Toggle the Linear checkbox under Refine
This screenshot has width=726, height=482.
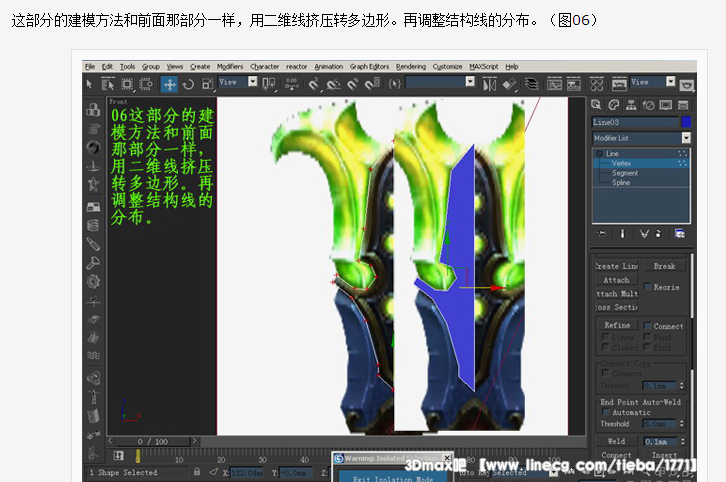pos(605,337)
